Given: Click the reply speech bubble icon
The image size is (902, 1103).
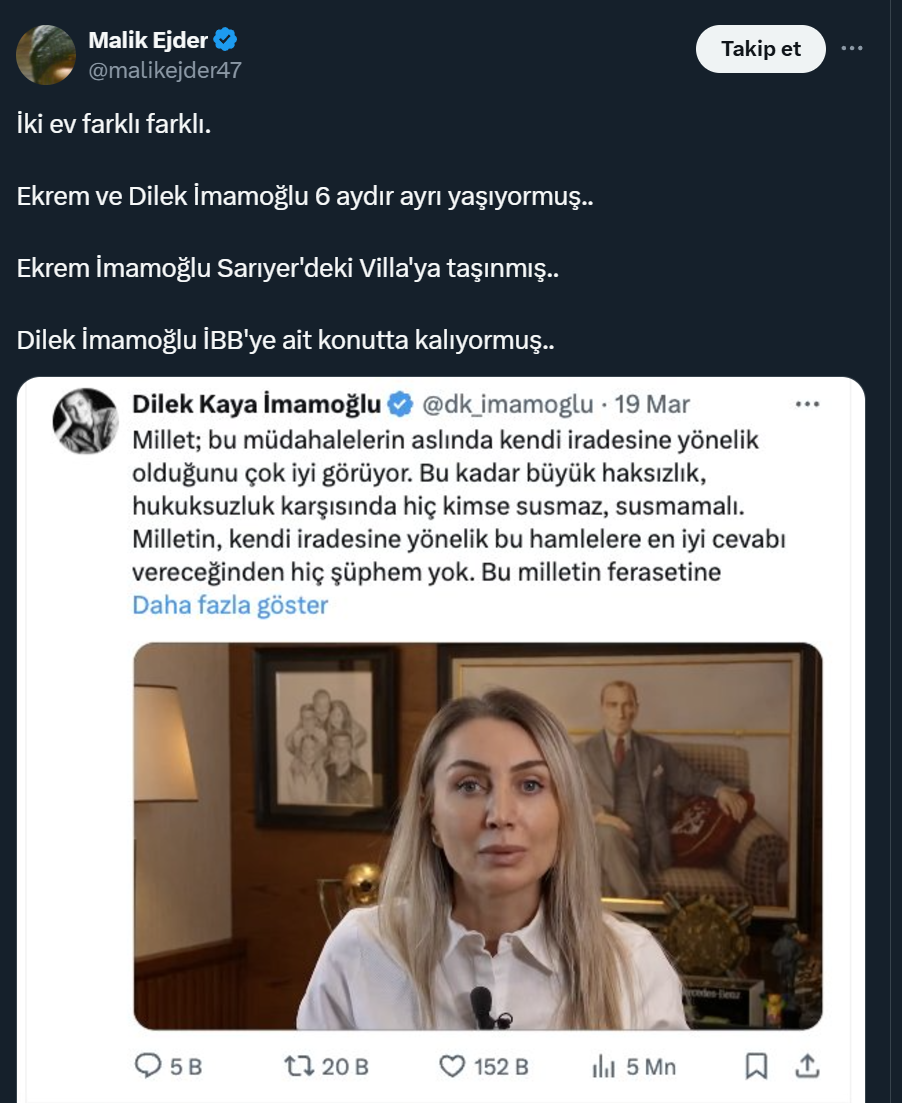Looking at the screenshot, I should [x=148, y=1066].
